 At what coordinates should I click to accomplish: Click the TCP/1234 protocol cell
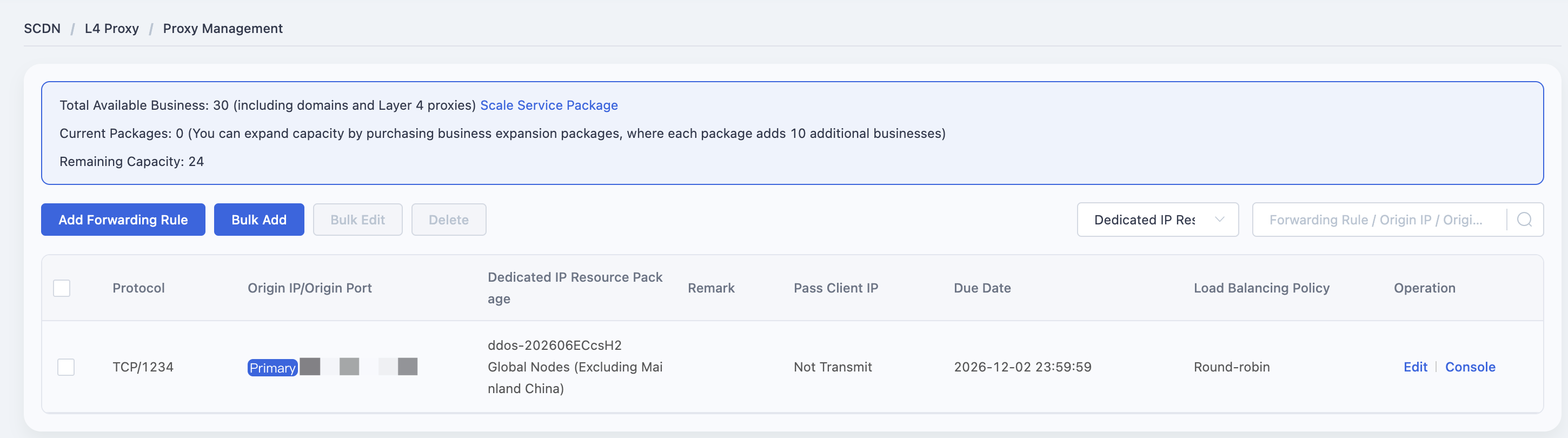143,367
